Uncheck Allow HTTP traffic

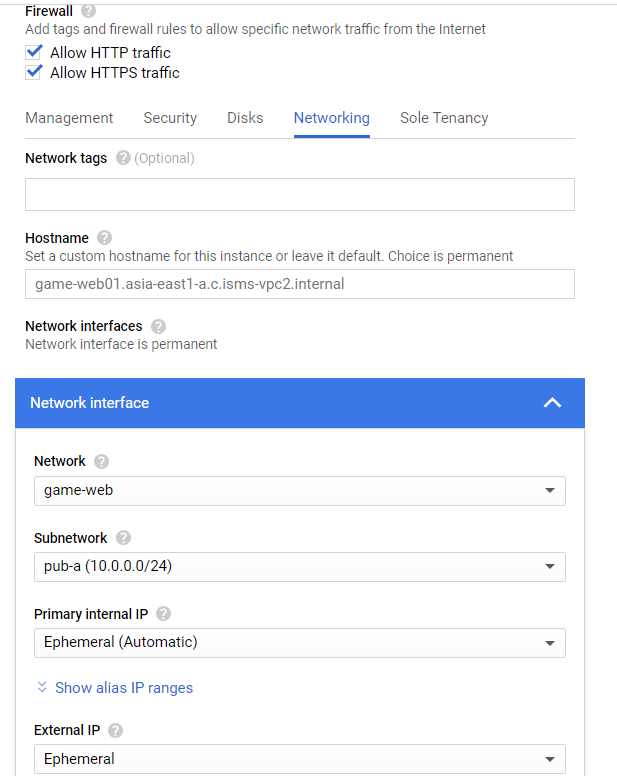pos(35,52)
